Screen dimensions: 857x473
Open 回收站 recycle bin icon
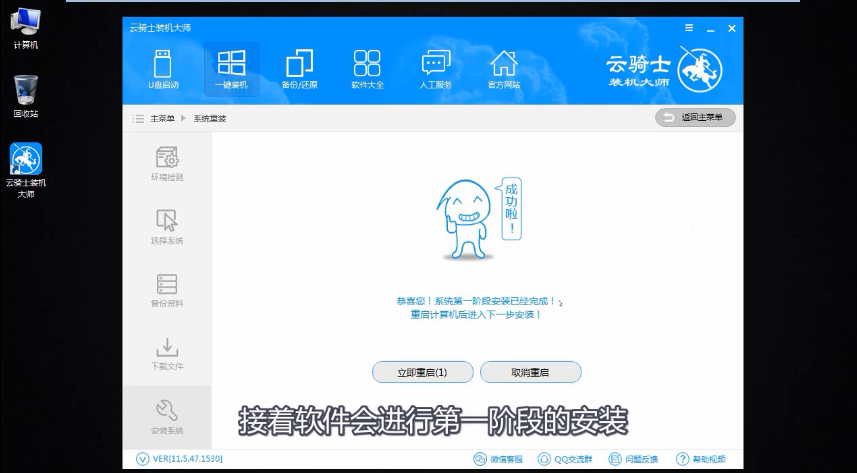(26, 96)
